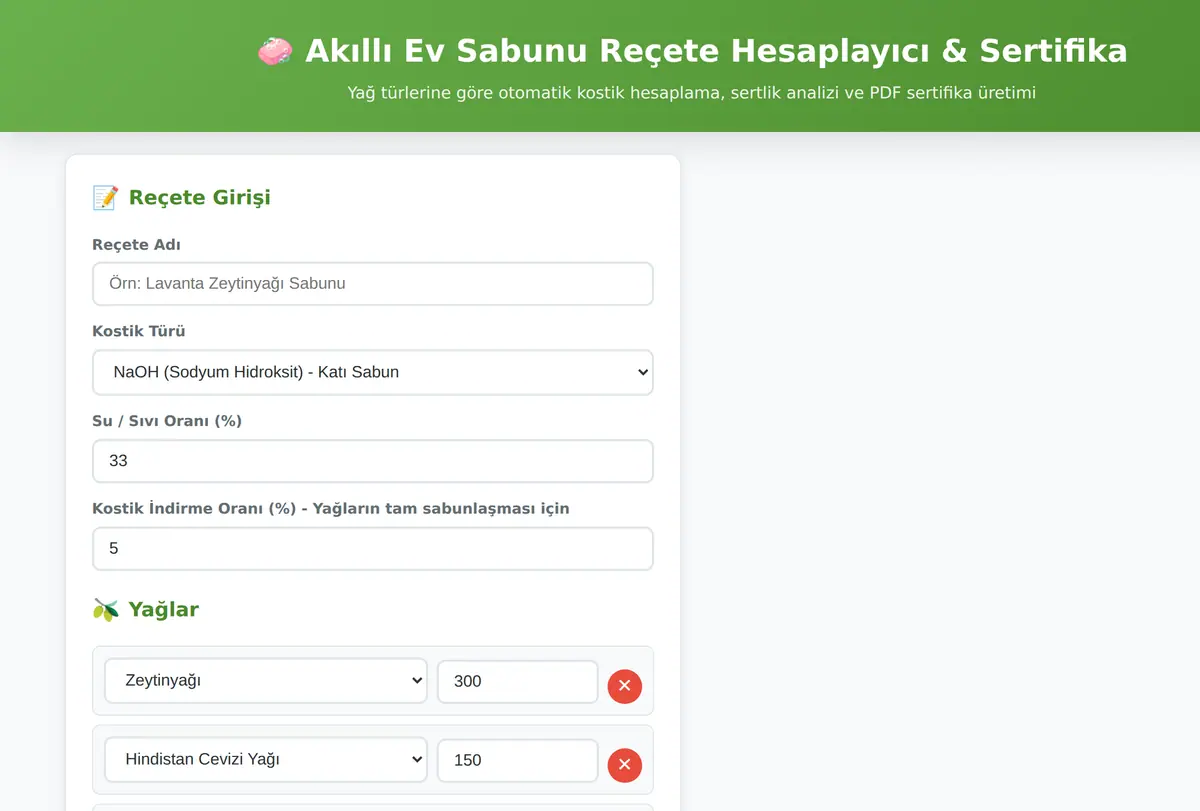
Task: Click the soap emoji in header
Action: point(275,51)
